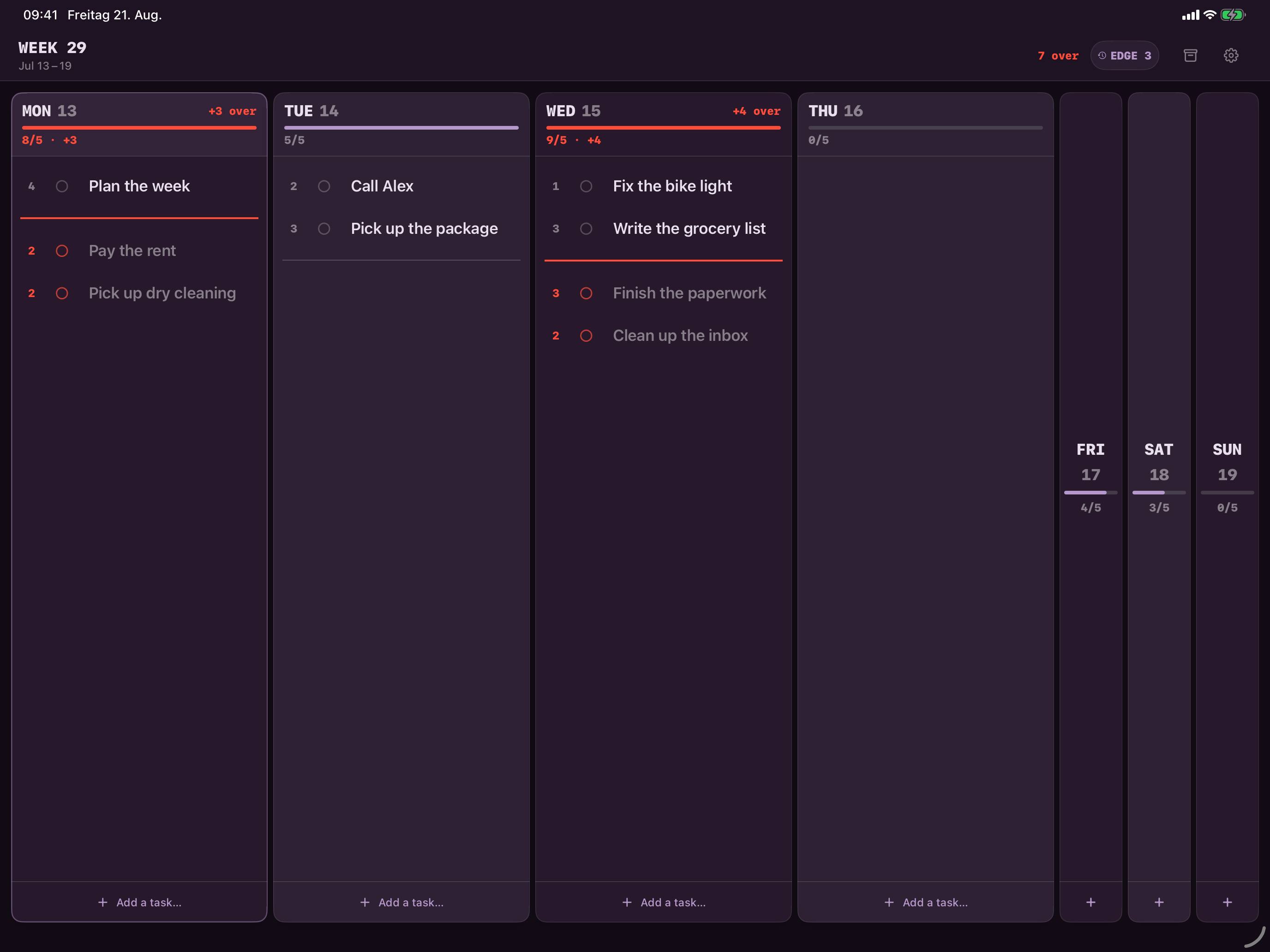Select the MON 13 column header

tap(139, 125)
